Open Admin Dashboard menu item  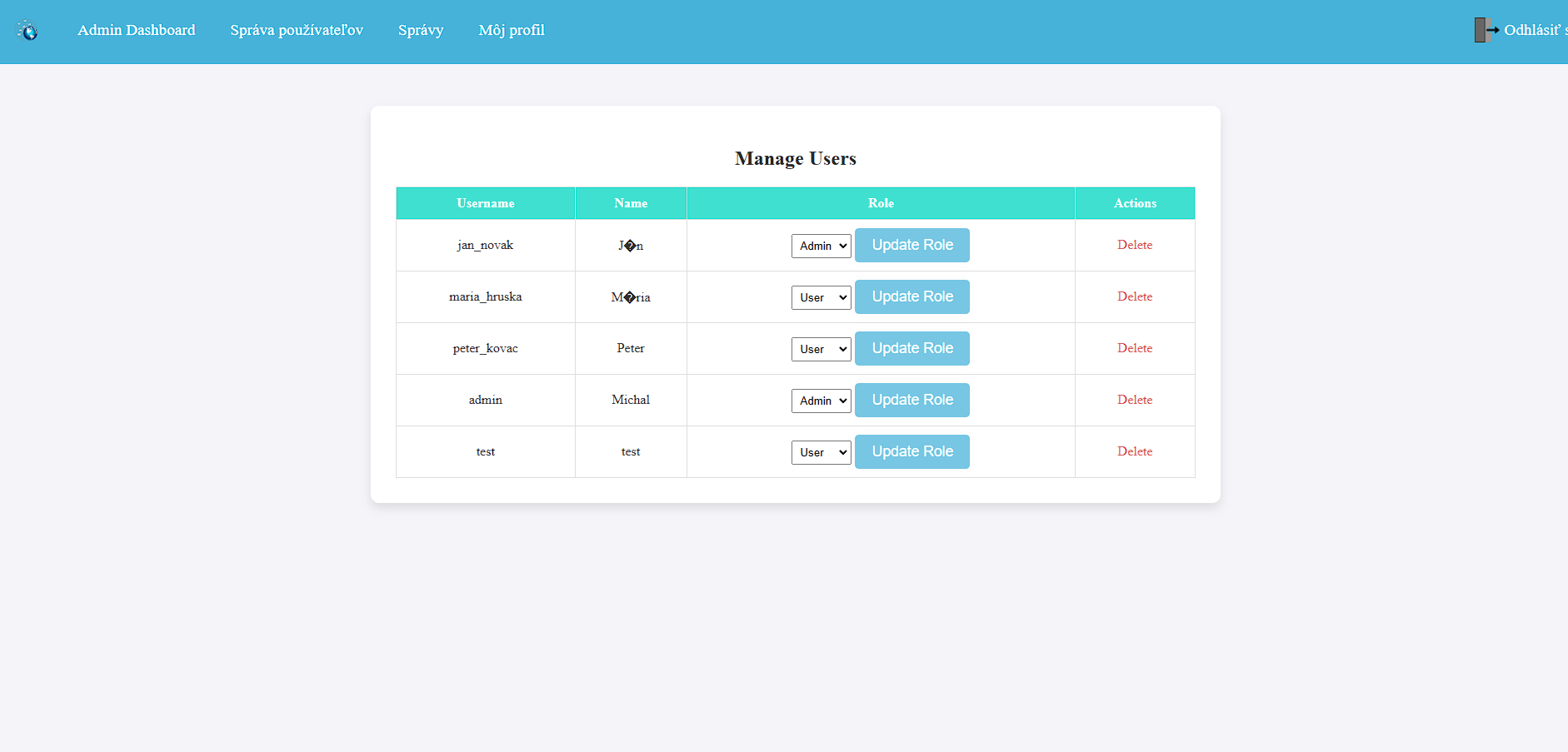(x=137, y=30)
